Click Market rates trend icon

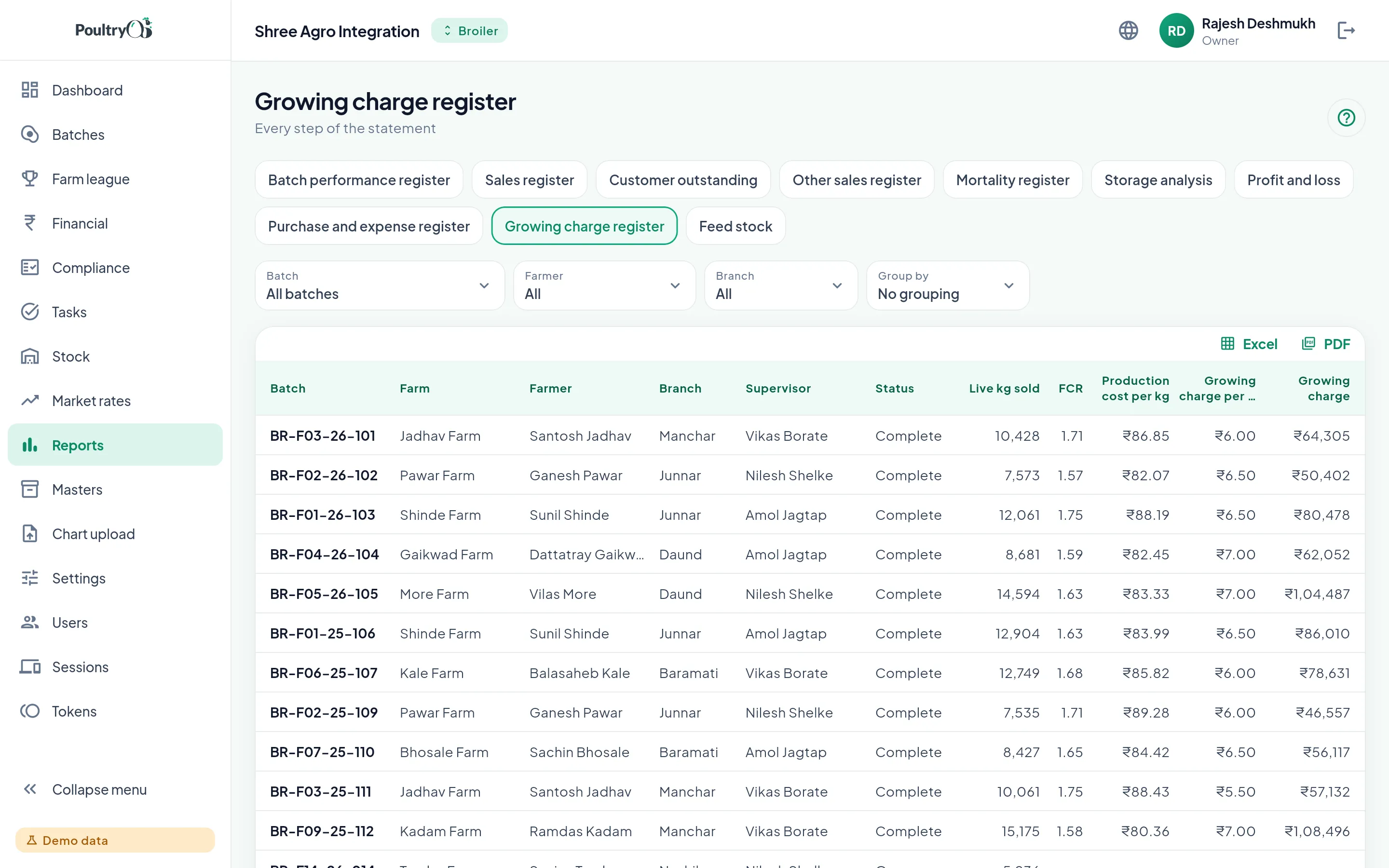coord(30,400)
